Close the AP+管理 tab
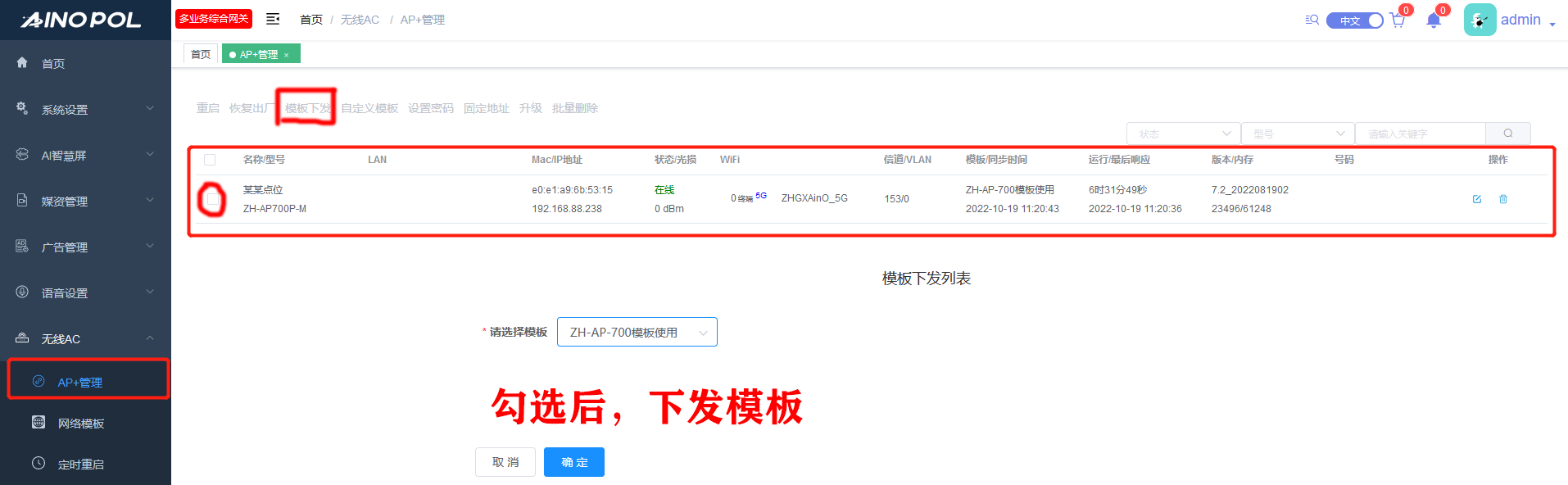The width and height of the screenshot is (1568, 485). 287,55
